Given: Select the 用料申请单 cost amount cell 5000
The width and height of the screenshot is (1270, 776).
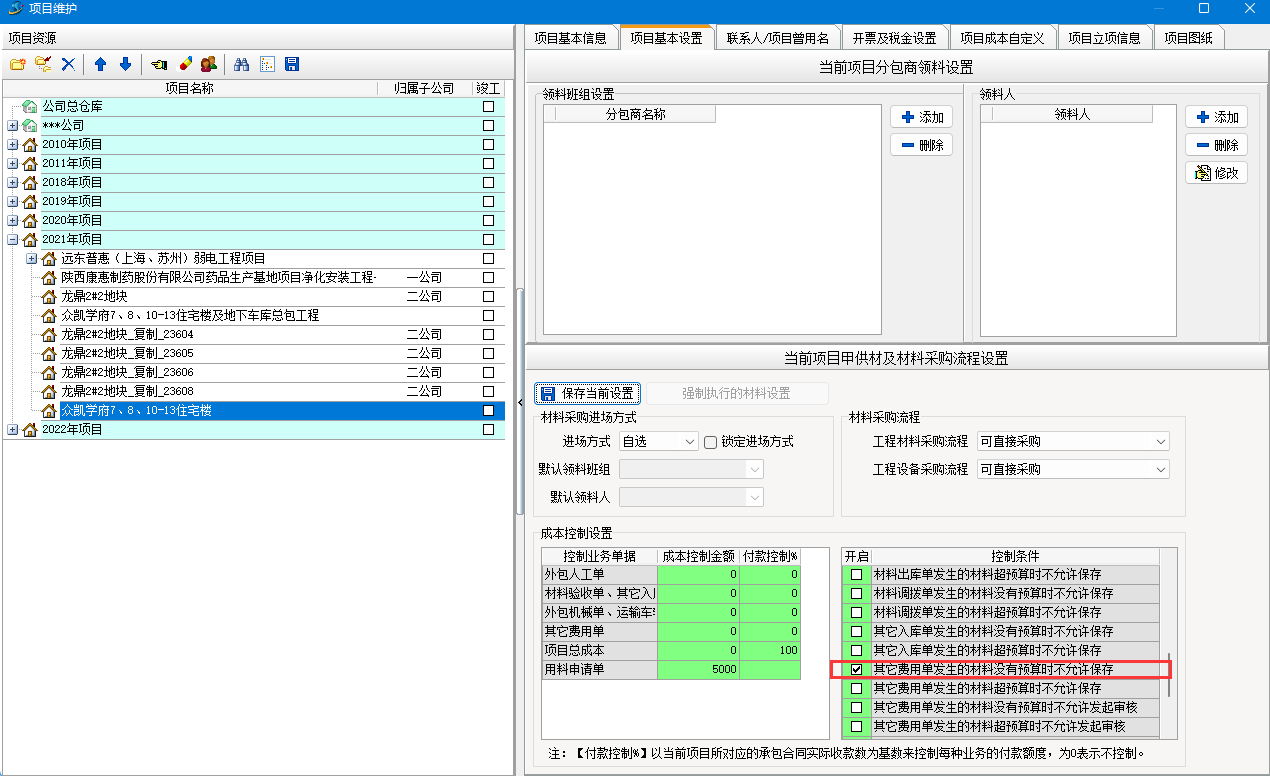Looking at the screenshot, I should 698,670.
